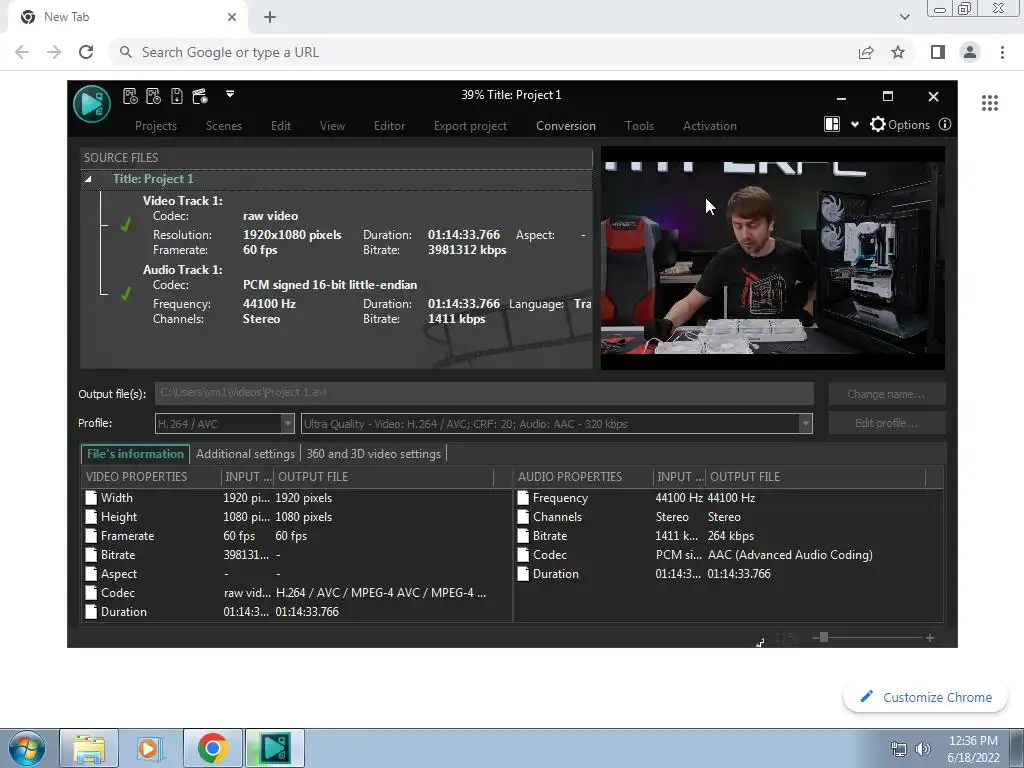This screenshot has width=1024, height=768.
Task: Click the zoom in plus button
Action: [930, 638]
